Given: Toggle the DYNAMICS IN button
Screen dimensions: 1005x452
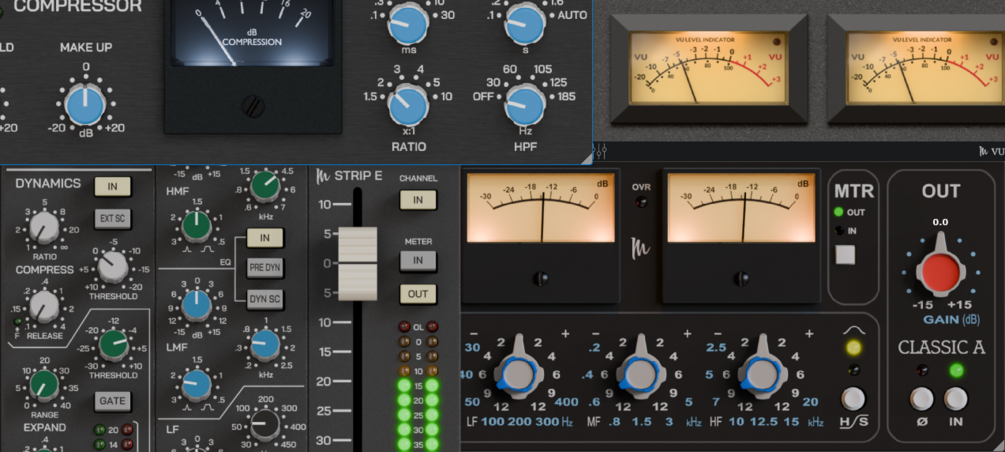Looking at the screenshot, I should [113, 187].
